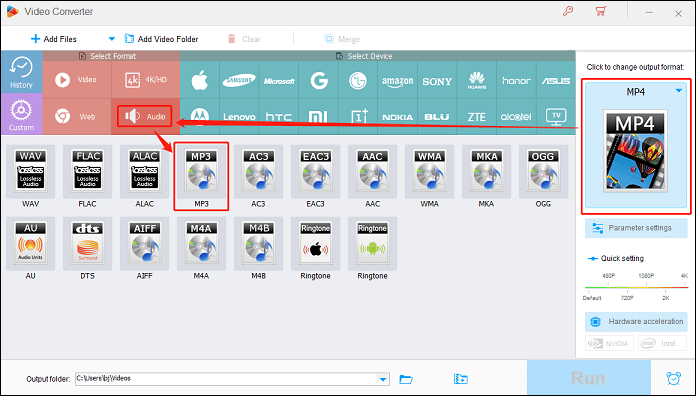Choose the WMA format

tap(429, 171)
